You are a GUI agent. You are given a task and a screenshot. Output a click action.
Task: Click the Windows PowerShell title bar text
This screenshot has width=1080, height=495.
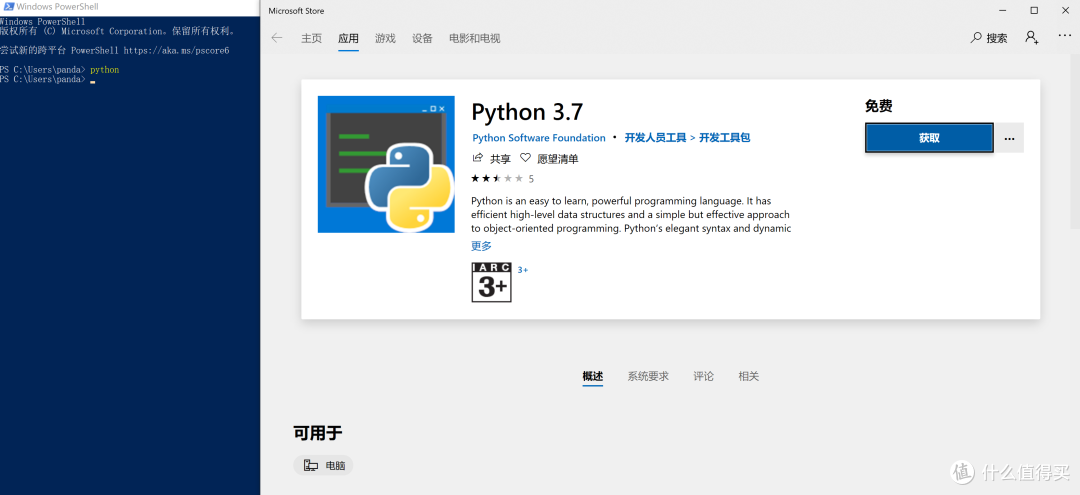click(56, 6)
